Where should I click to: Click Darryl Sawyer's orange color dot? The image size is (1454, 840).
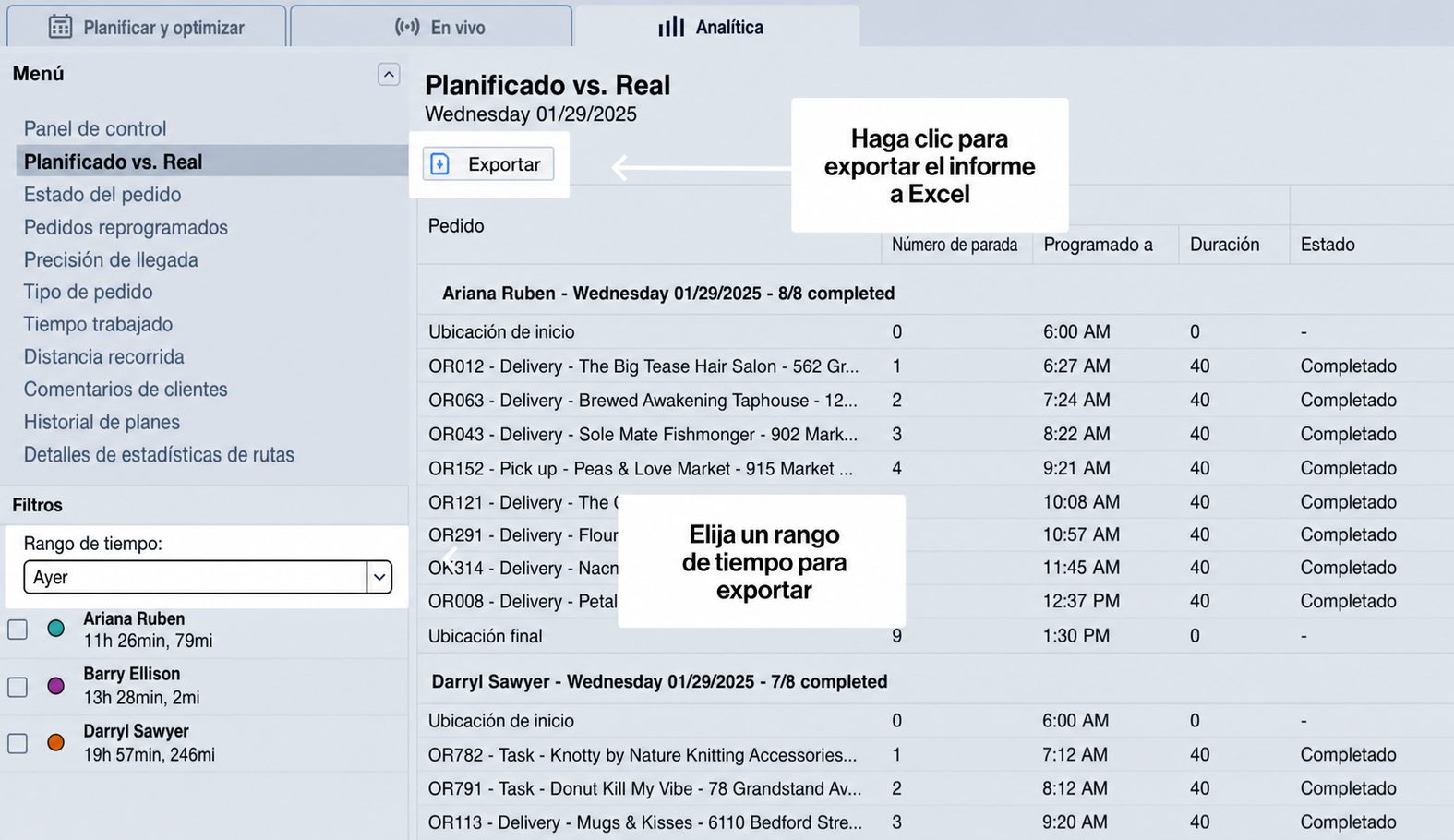click(56, 742)
